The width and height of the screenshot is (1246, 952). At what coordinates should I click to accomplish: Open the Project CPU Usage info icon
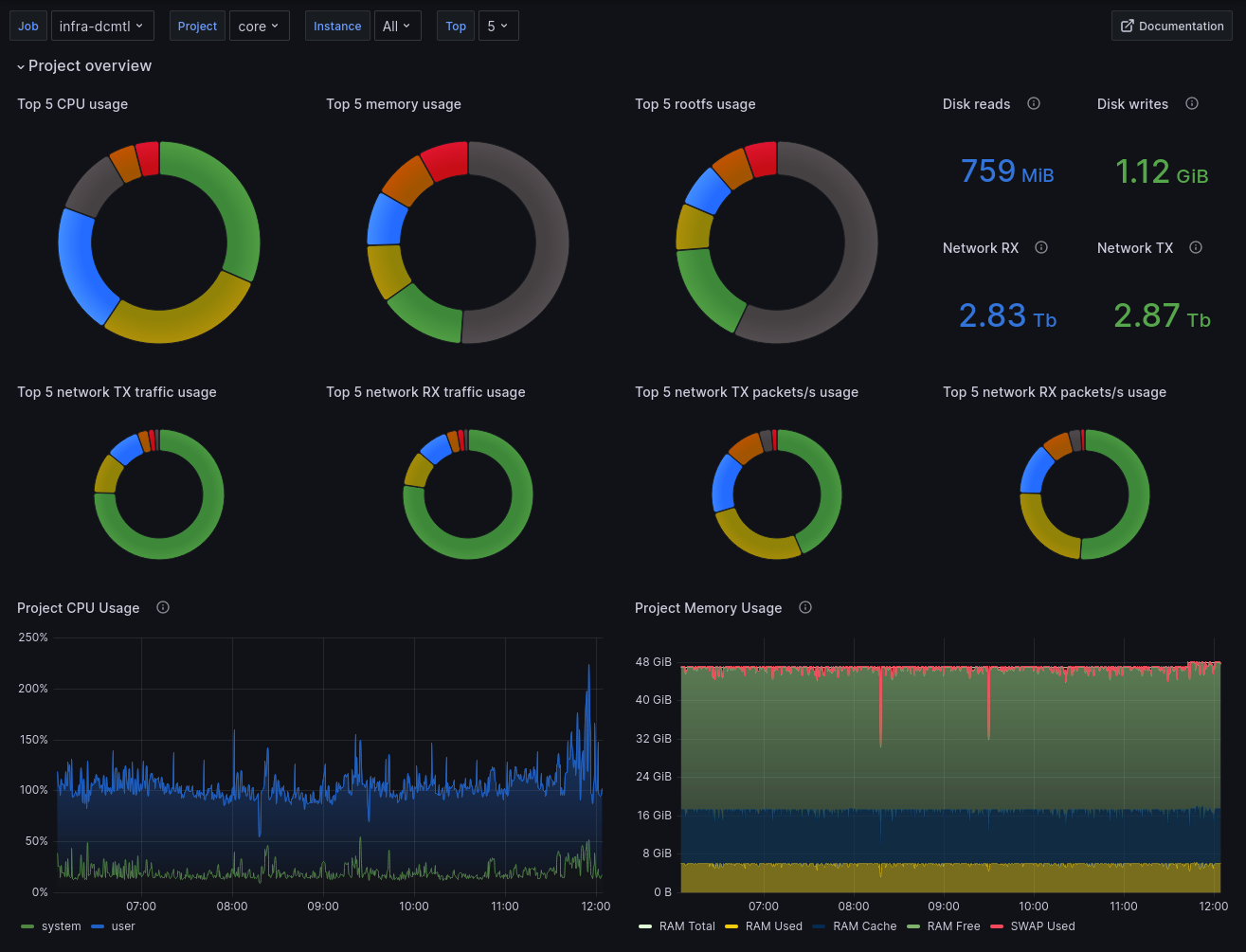(162, 607)
